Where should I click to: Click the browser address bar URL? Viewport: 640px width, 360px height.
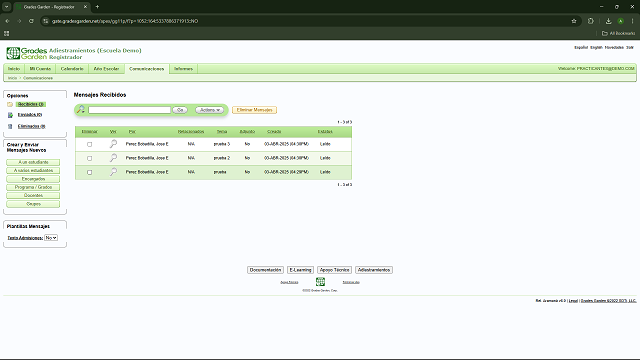[125, 21]
